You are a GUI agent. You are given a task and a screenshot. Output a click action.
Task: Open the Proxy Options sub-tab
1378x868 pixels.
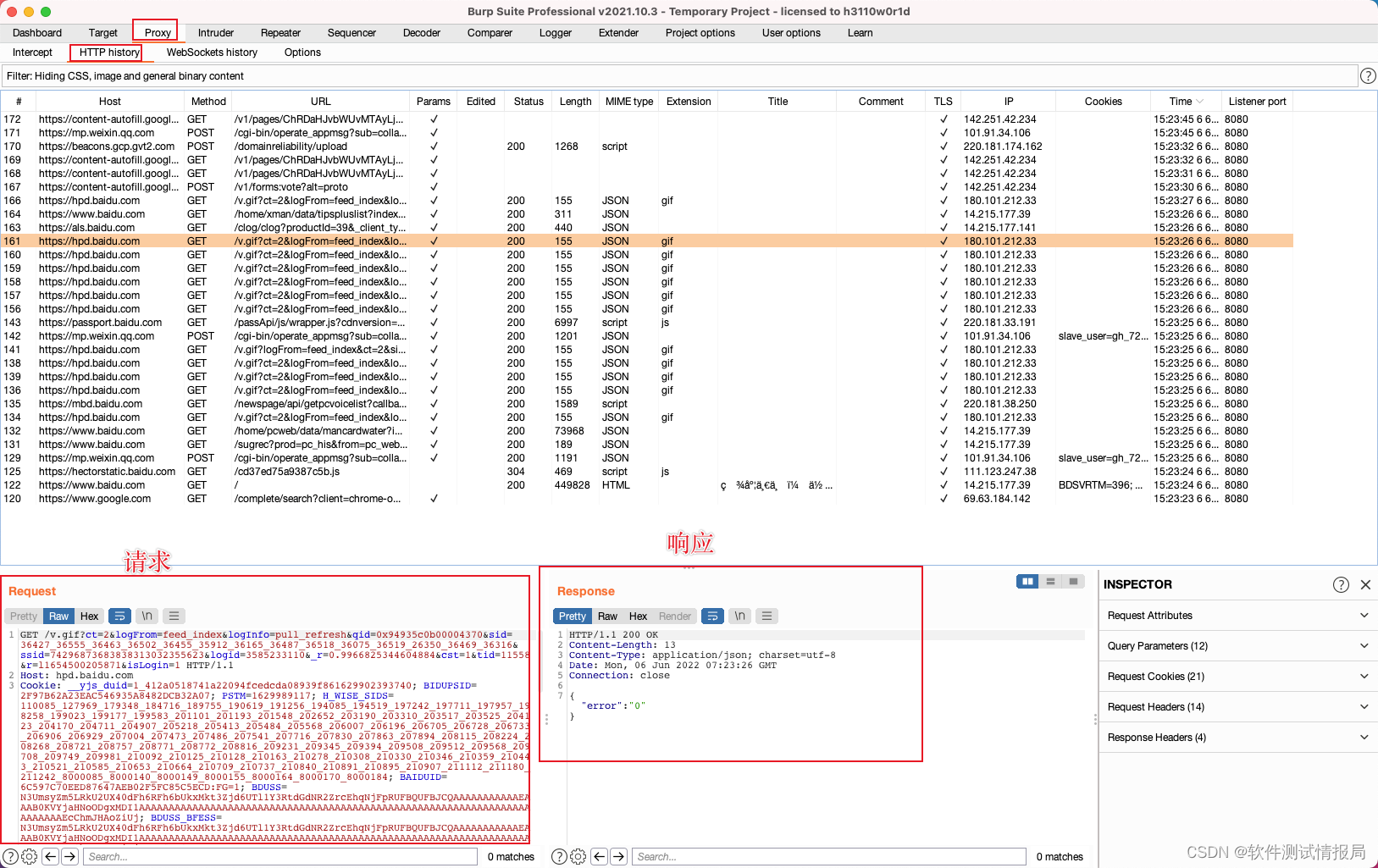(x=302, y=53)
